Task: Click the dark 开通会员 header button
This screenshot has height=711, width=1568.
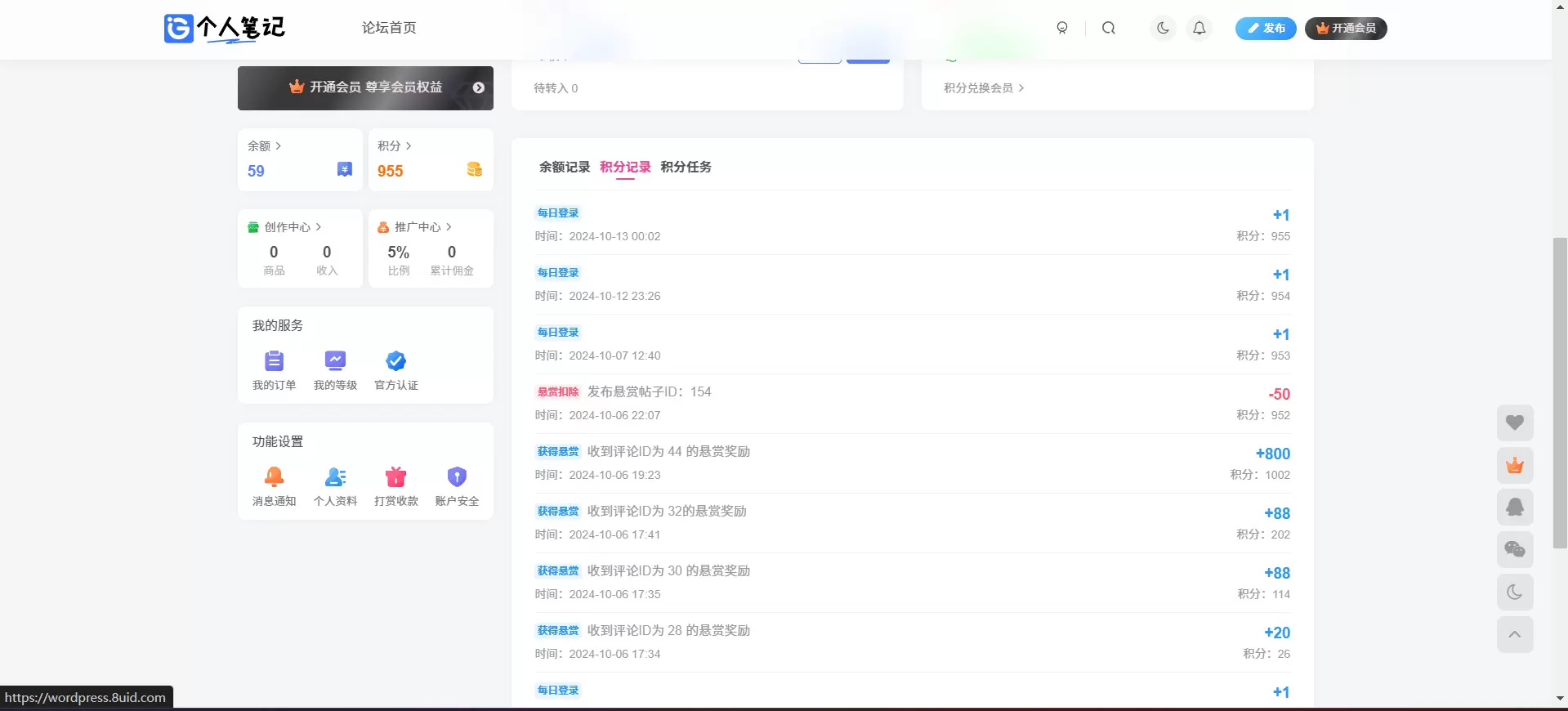Action: pos(1346,28)
